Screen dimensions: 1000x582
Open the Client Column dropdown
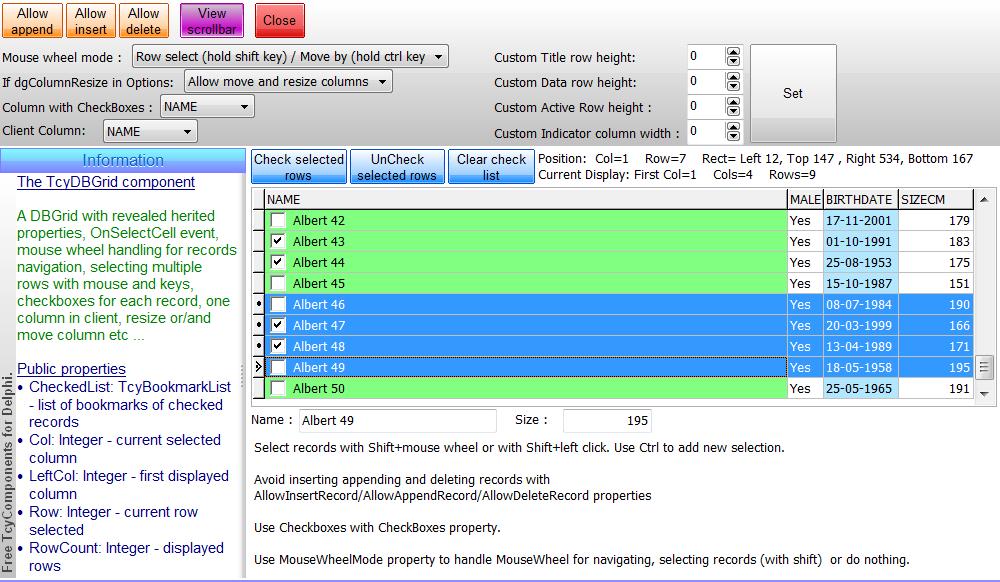click(x=150, y=131)
